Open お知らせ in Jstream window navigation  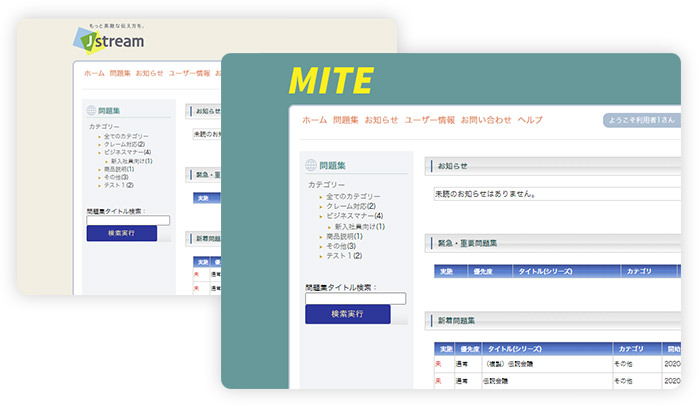pos(149,73)
